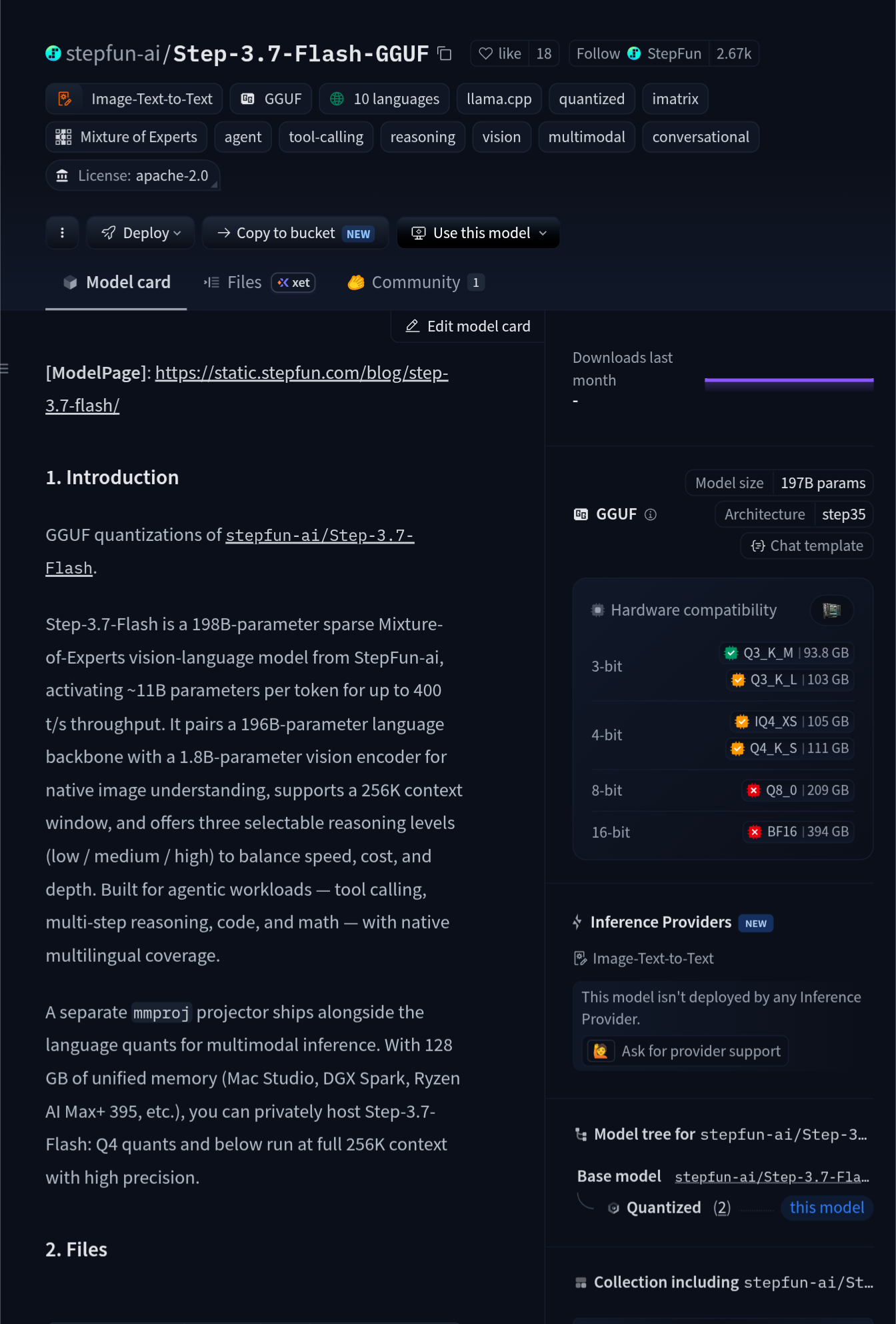Select the imatrix tag
896x1324 pixels.
(675, 99)
